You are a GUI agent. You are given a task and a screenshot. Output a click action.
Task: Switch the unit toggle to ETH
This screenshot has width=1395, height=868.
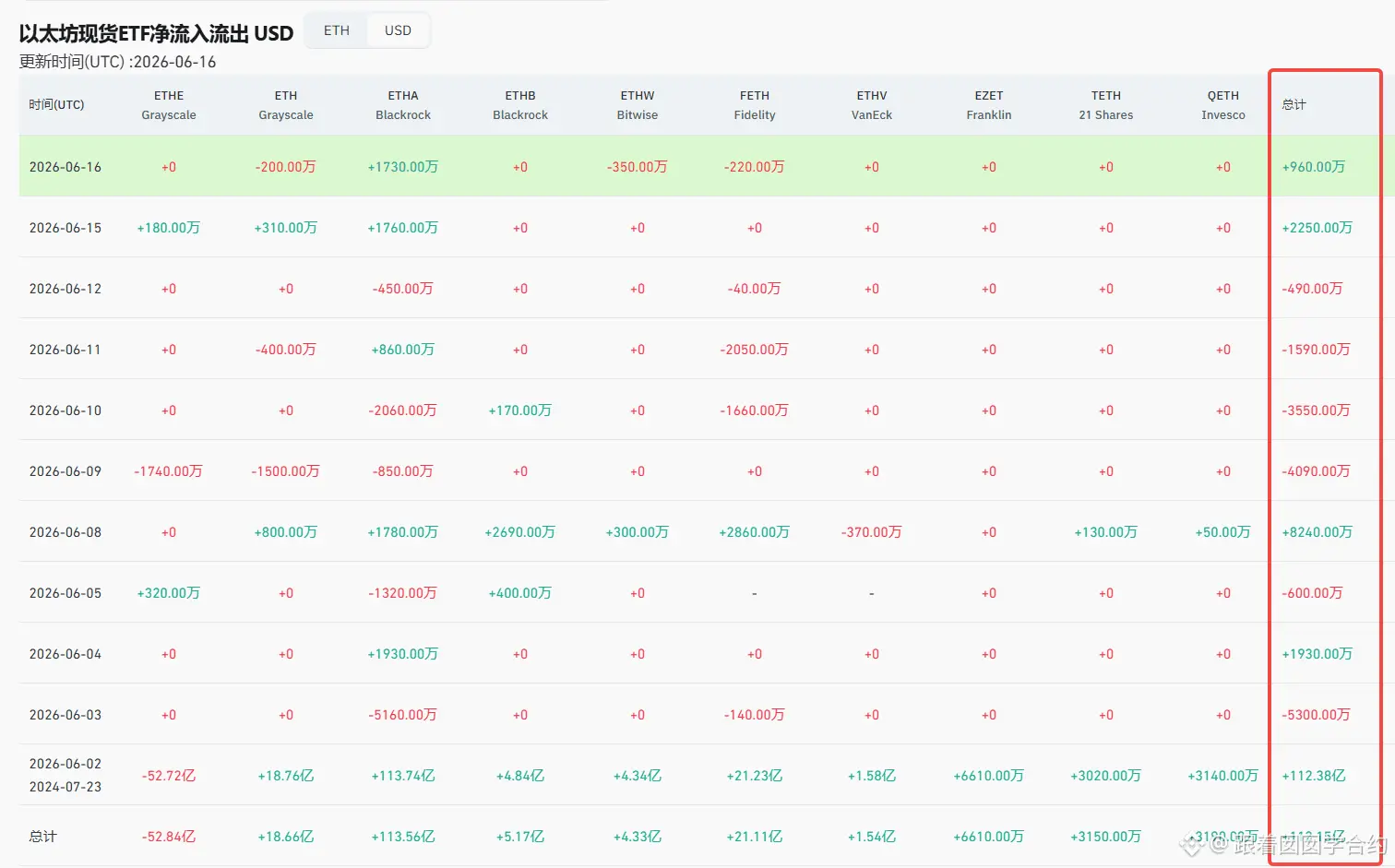pyautogui.click(x=337, y=30)
